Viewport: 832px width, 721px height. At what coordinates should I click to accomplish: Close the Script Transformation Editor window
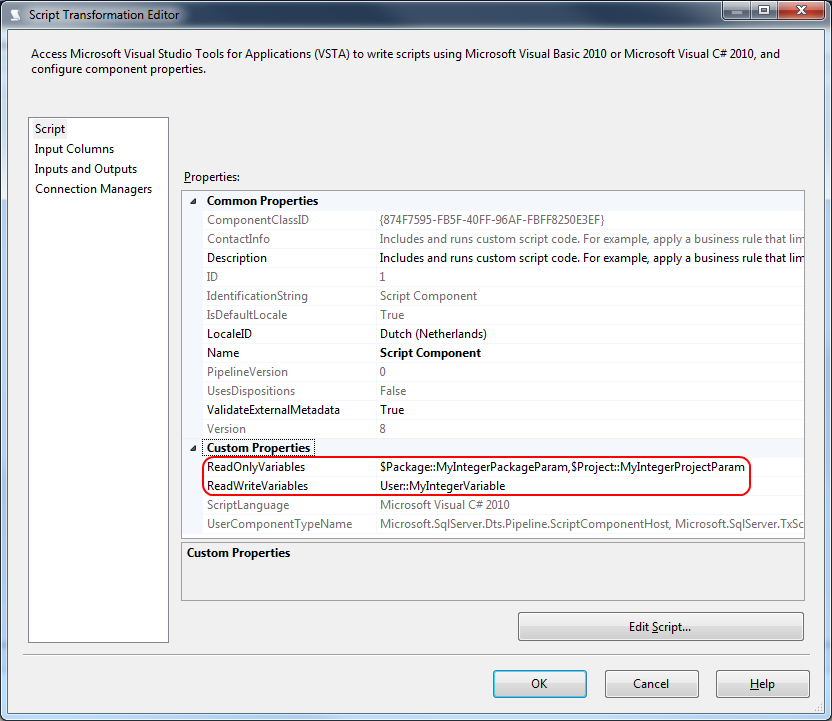(802, 11)
